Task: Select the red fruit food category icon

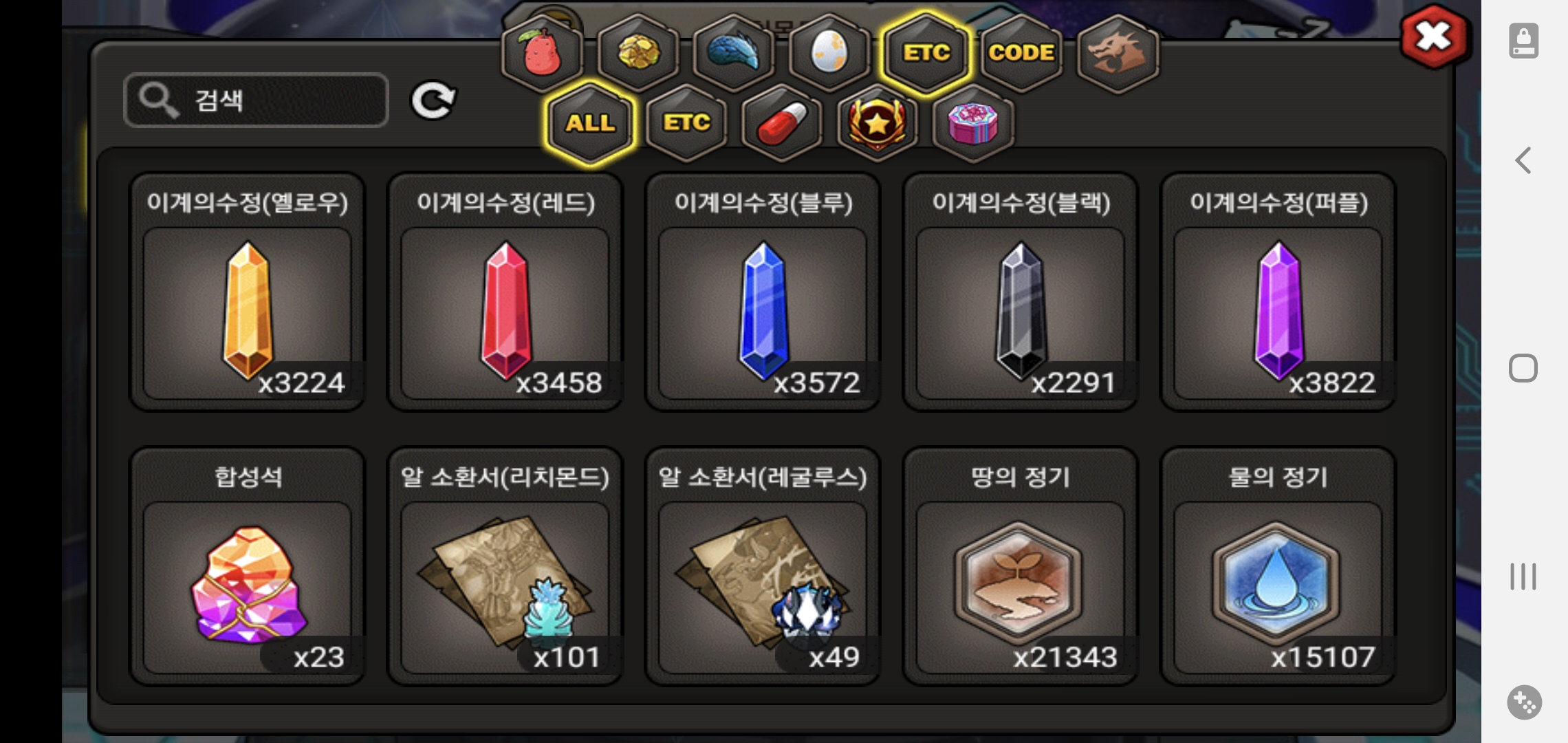Action: tap(543, 53)
